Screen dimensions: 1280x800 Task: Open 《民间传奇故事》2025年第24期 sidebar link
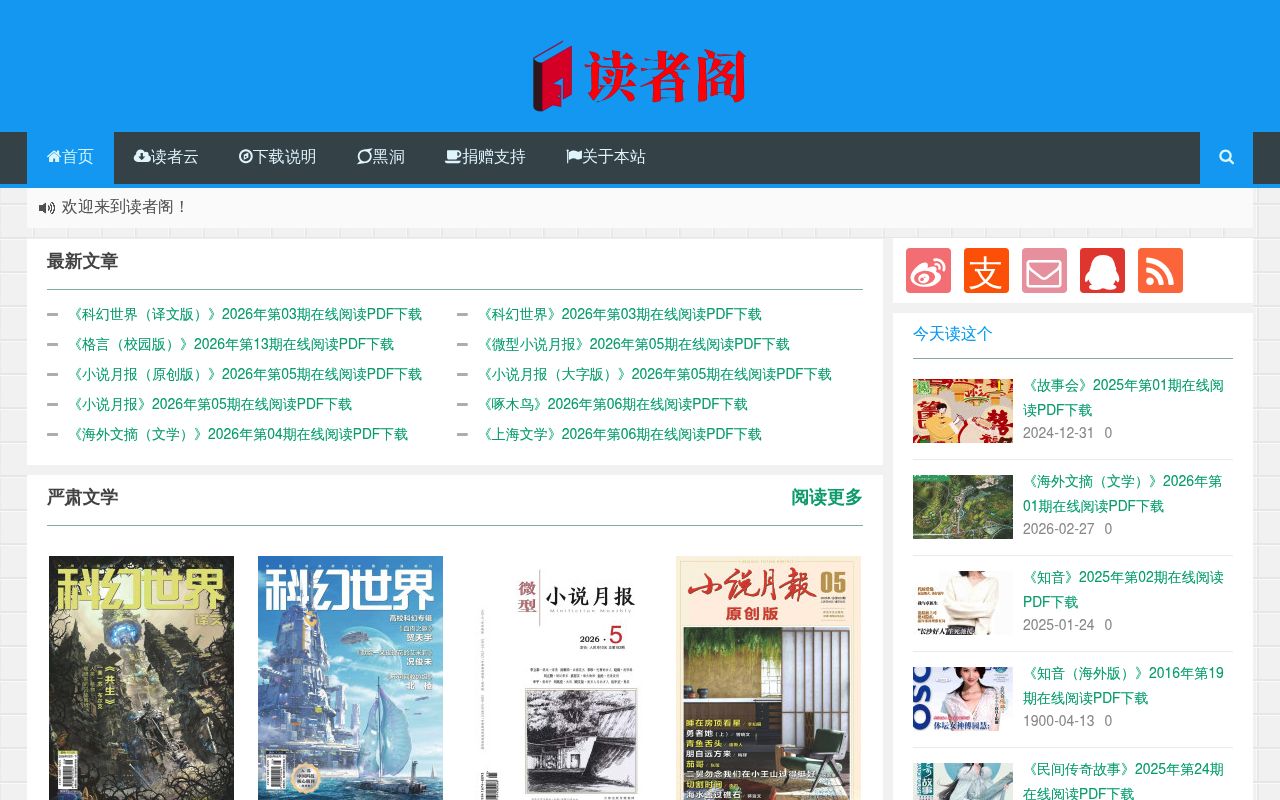tap(1123, 781)
